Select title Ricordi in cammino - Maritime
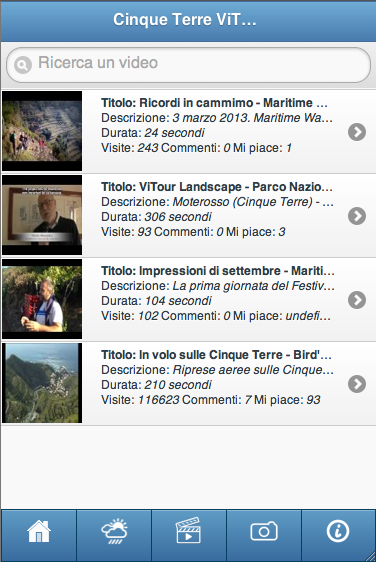Screen dimensions: 376x562 (x=214, y=103)
